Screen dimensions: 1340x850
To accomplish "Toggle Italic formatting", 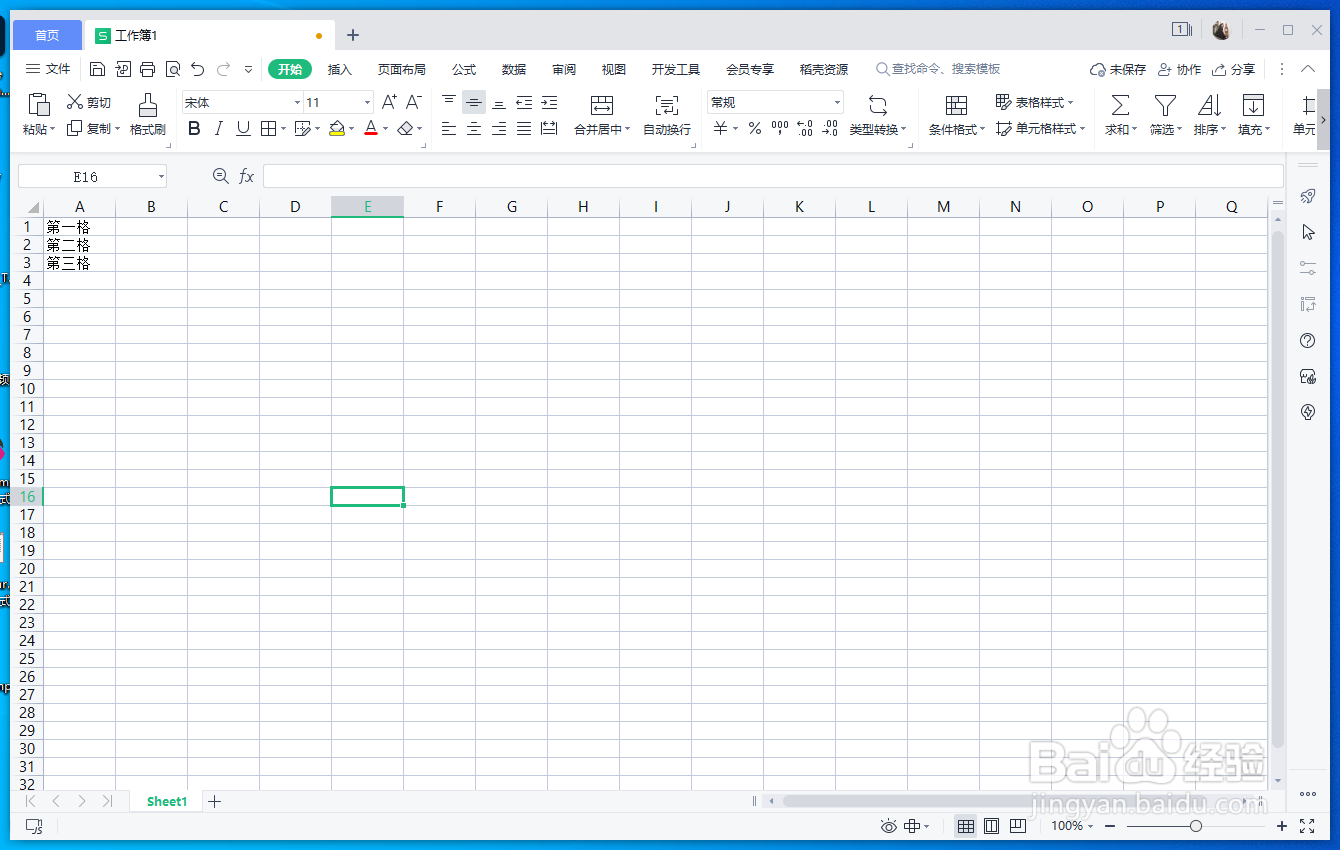I will pos(218,128).
